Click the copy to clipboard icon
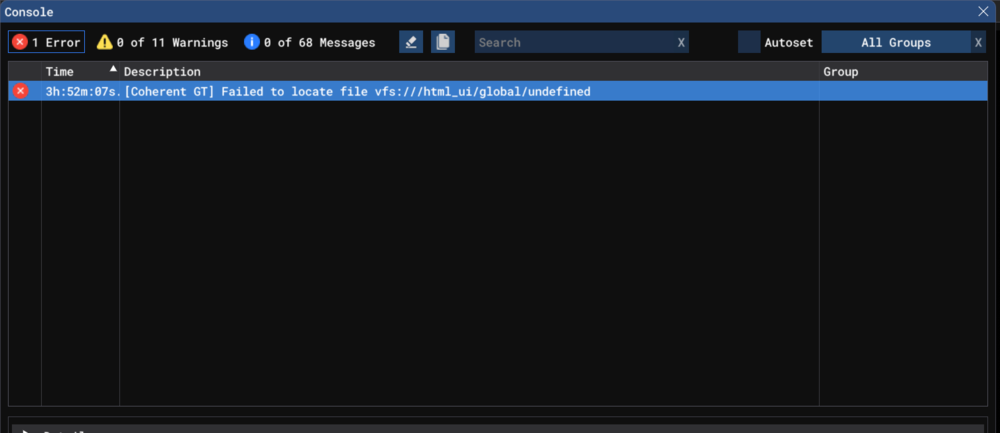This screenshot has width=1000, height=433. [x=442, y=42]
